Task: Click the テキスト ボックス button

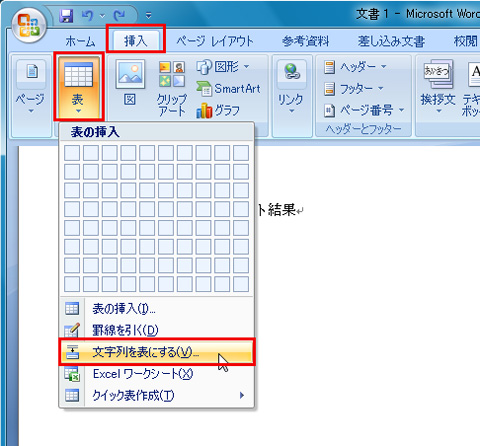Action: point(471,89)
